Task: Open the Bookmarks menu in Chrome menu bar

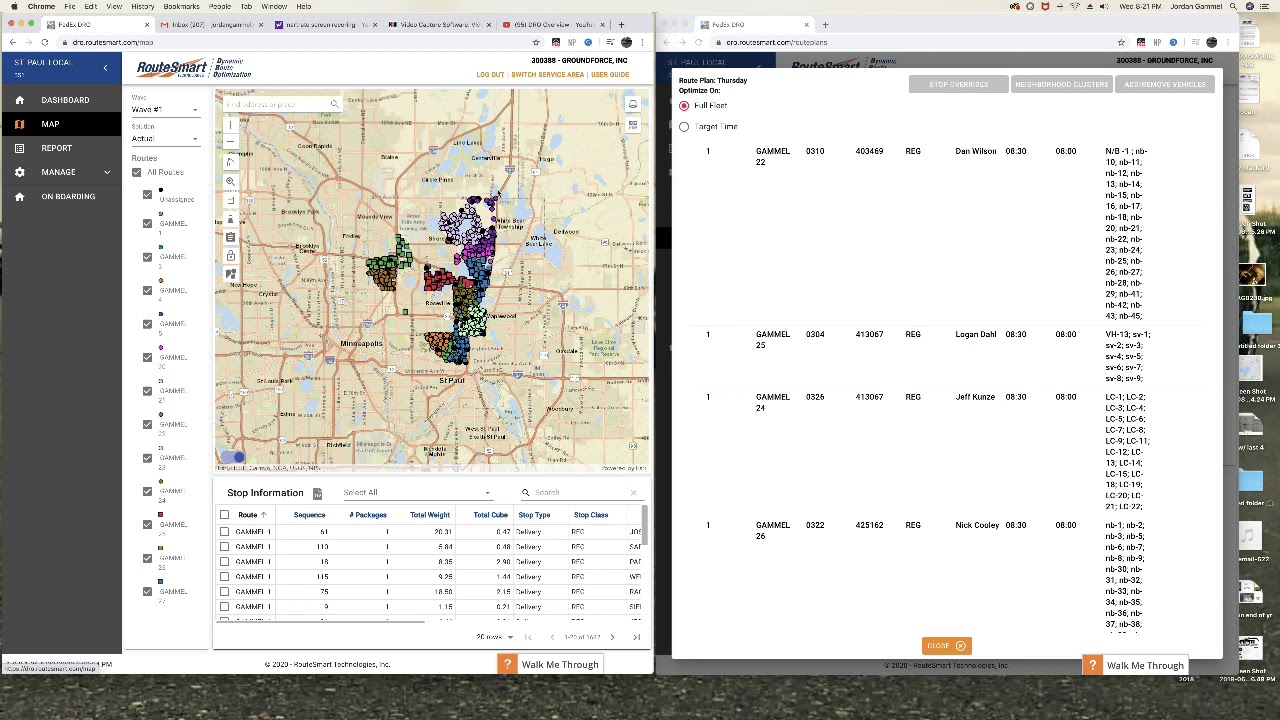Action: [x=181, y=6]
